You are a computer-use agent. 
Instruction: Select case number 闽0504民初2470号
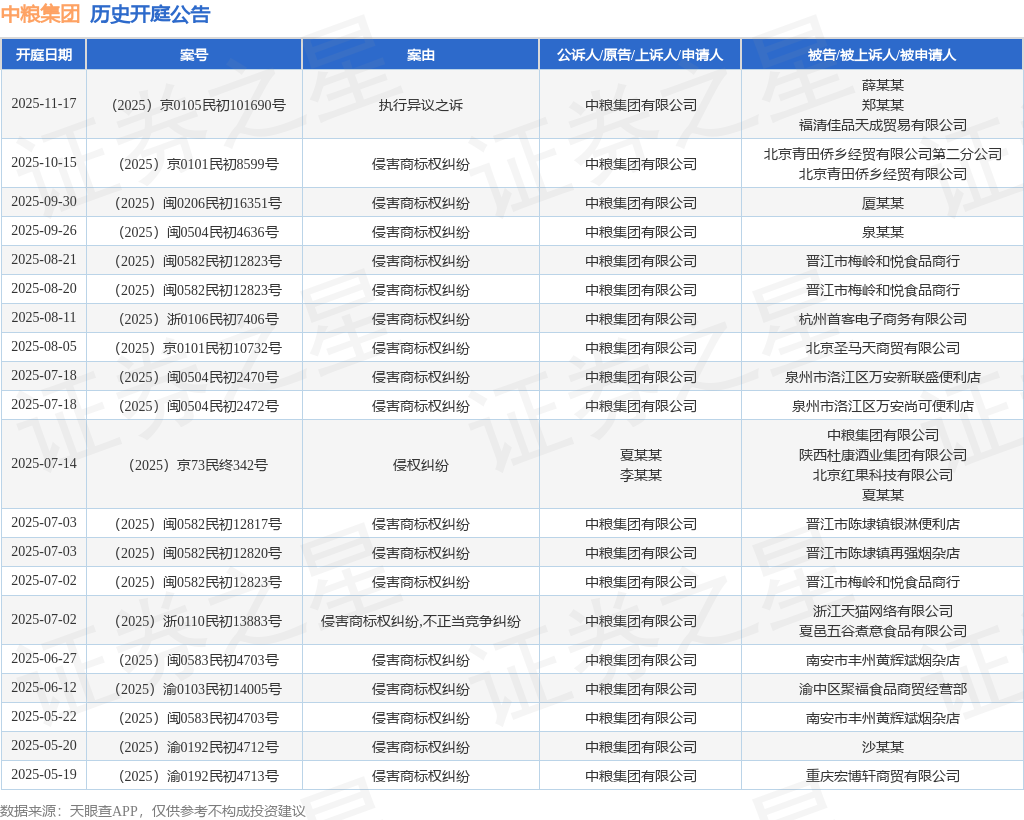pyautogui.click(x=199, y=377)
